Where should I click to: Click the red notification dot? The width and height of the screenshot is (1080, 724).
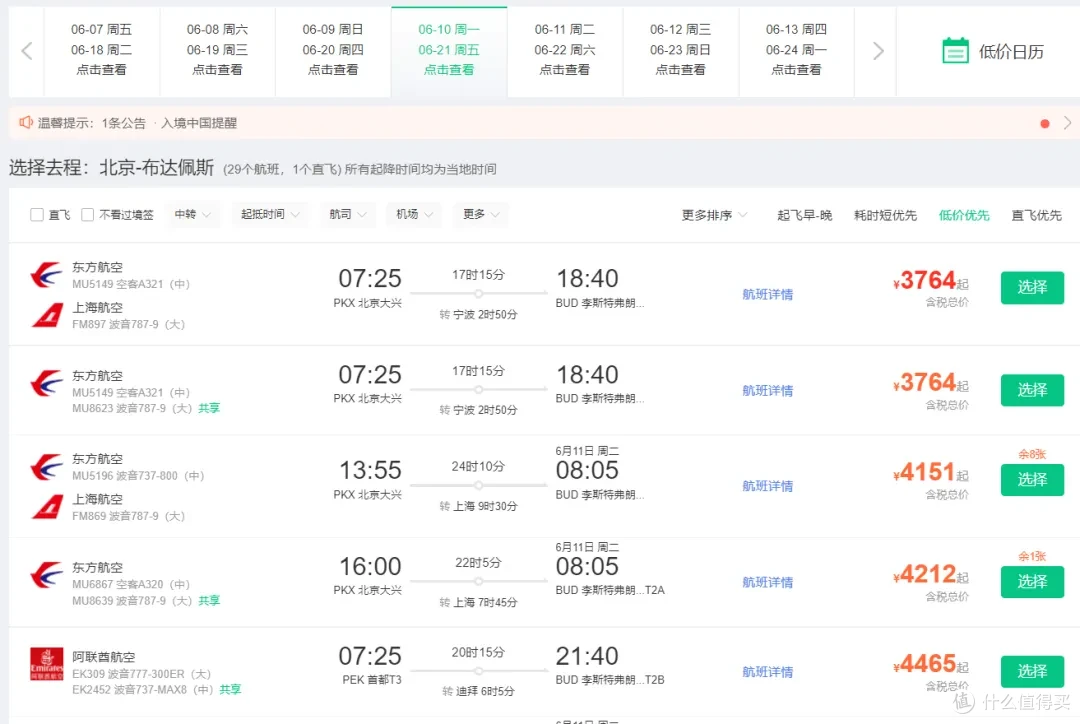[1045, 123]
